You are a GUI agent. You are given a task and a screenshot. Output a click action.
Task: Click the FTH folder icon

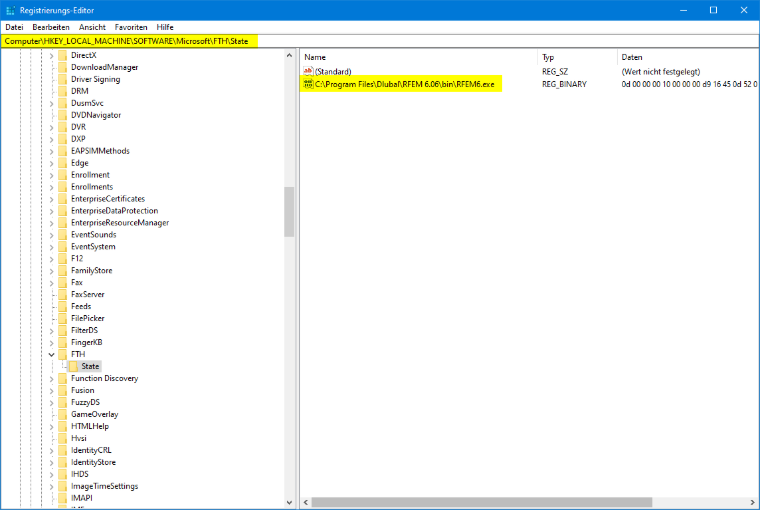pyautogui.click(x=63, y=354)
